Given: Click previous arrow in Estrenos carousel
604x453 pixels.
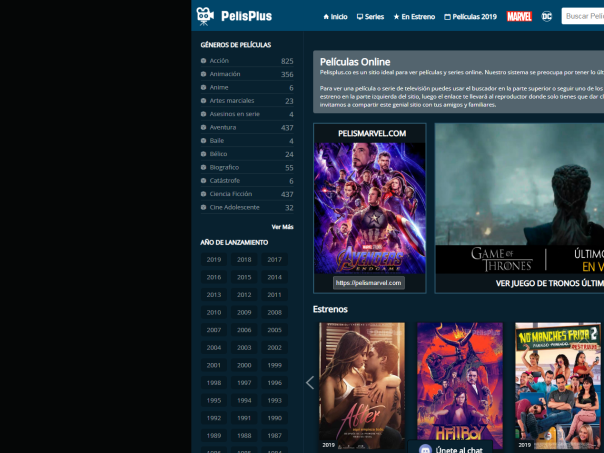Looking at the screenshot, I should tap(310, 382).
